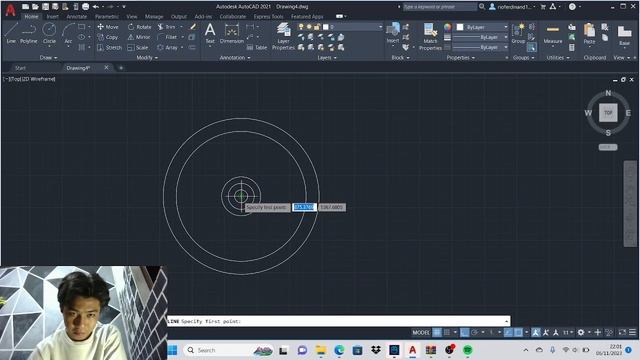Toggle grid display in status bar
The image size is (640, 360).
point(437,333)
